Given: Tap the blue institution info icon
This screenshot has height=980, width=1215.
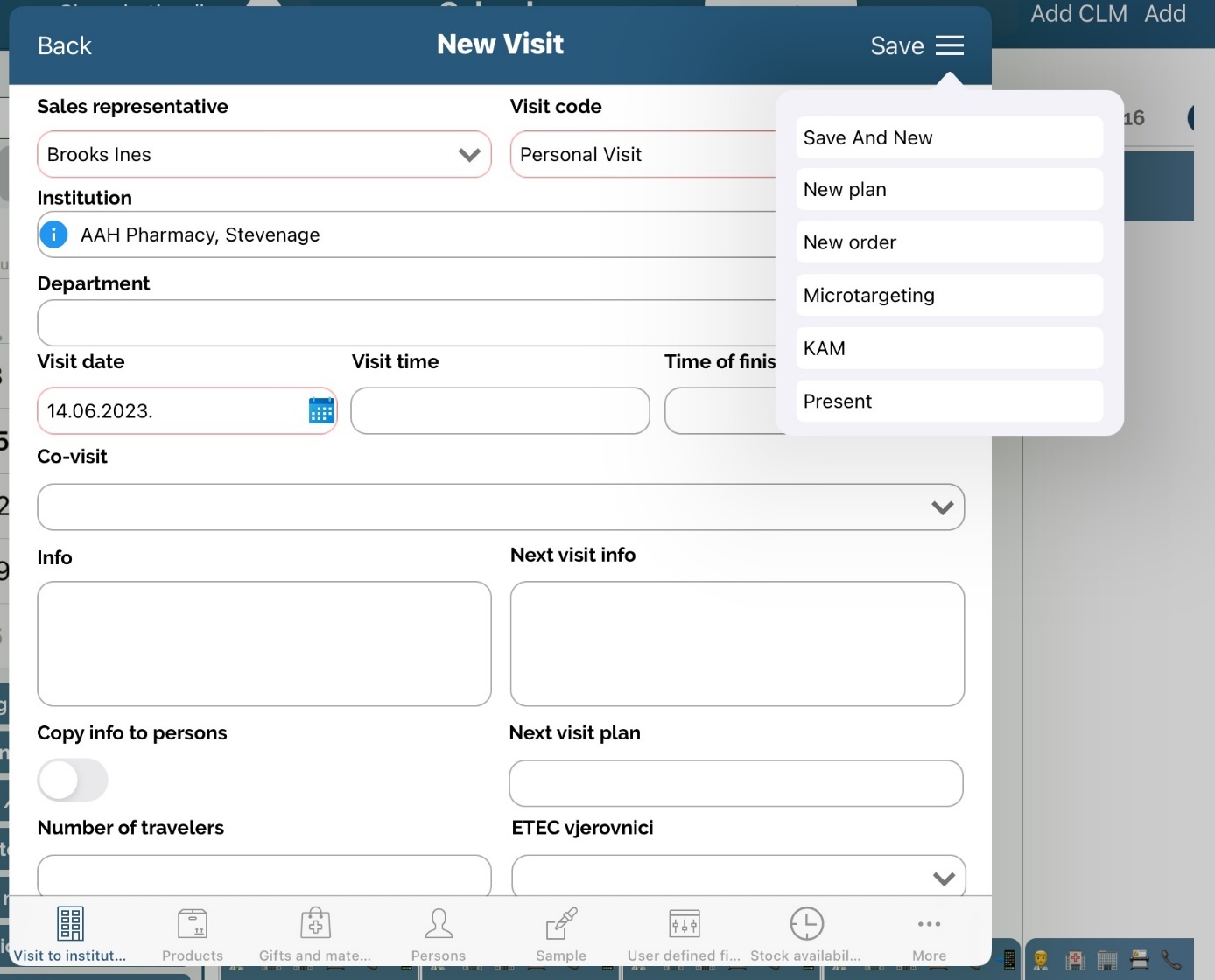Looking at the screenshot, I should 54,234.
